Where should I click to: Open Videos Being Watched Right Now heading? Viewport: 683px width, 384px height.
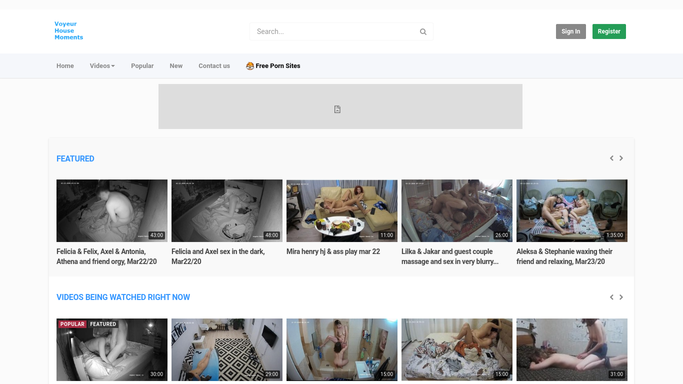[x=123, y=297]
